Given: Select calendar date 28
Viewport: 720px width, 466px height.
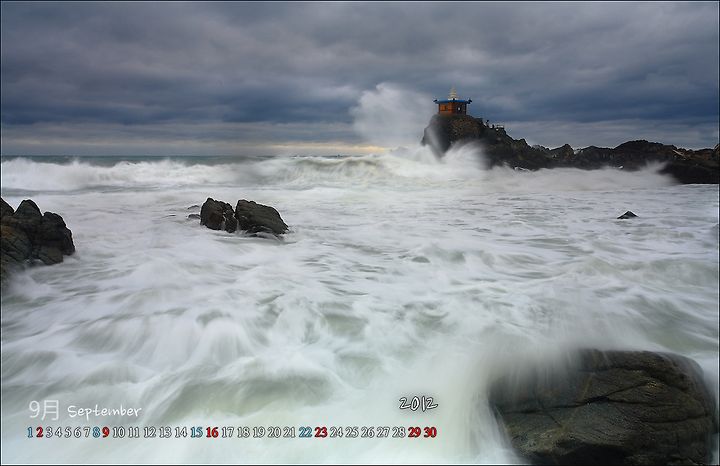Looking at the screenshot, I should 399,432.
